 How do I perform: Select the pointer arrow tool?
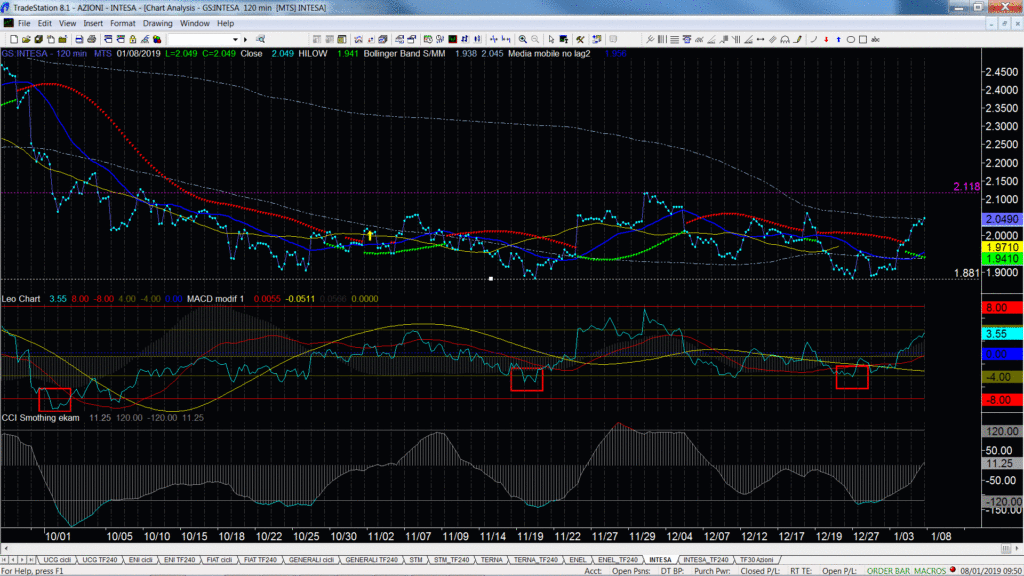tap(551, 39)
